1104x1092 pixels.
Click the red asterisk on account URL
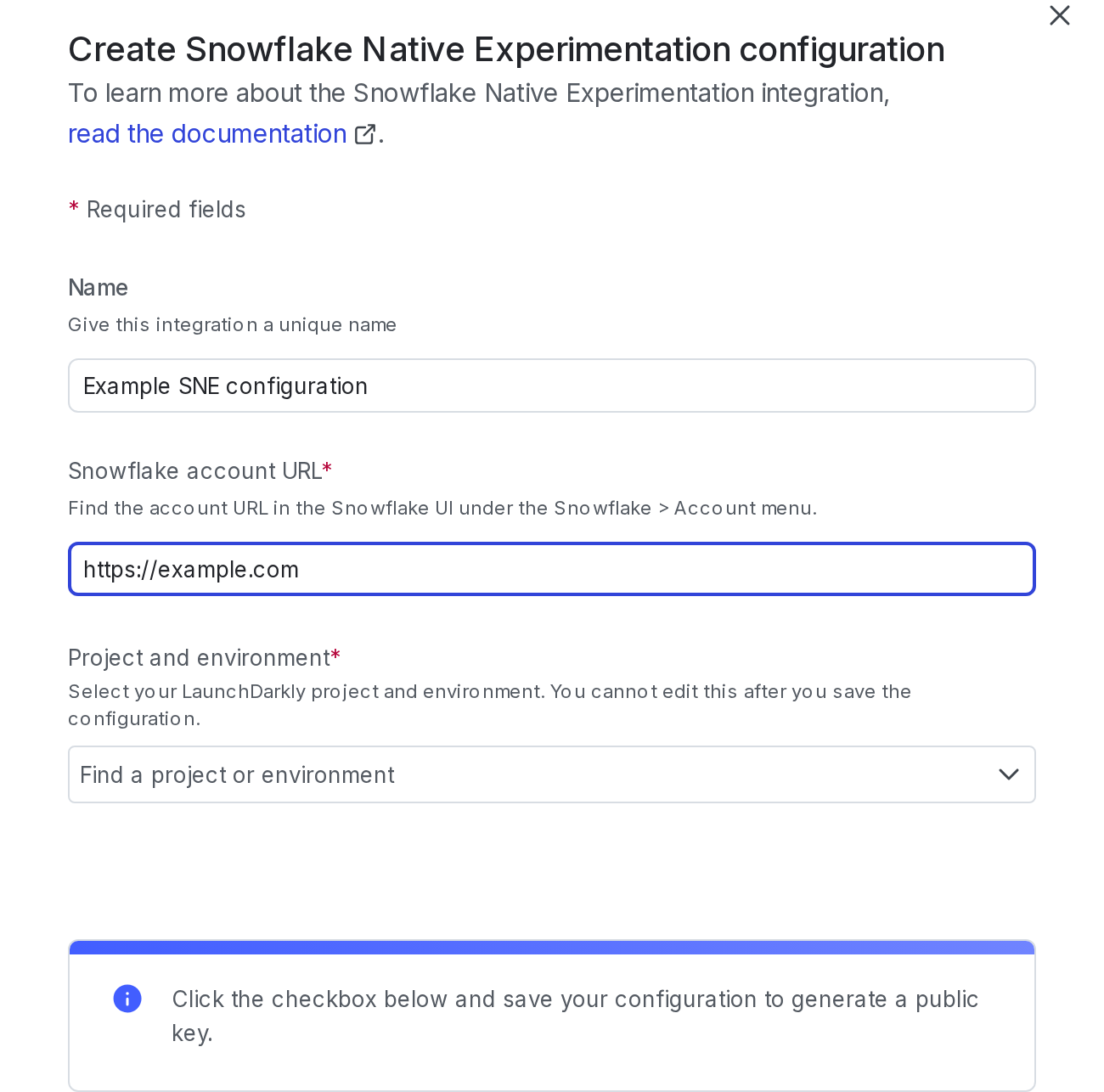tap(328, 468)
